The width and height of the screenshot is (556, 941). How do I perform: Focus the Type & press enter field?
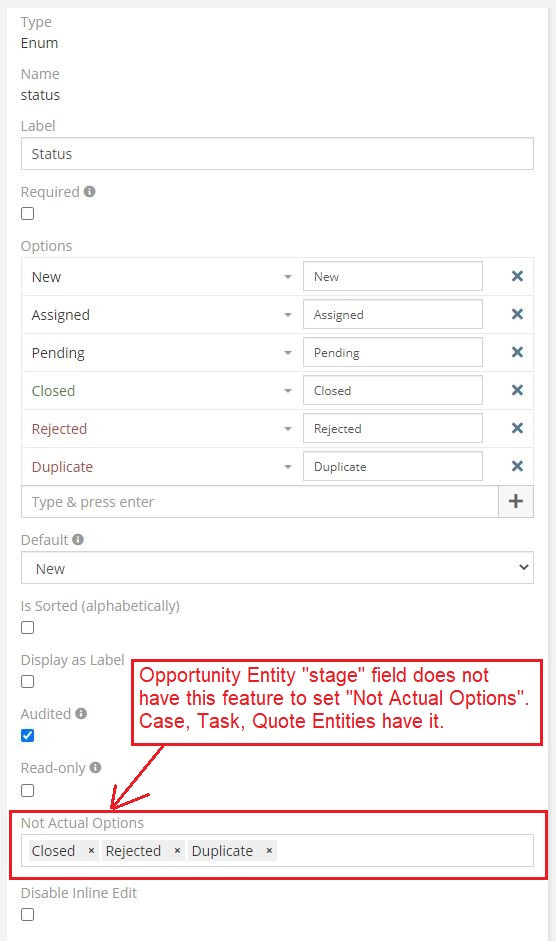259,502
